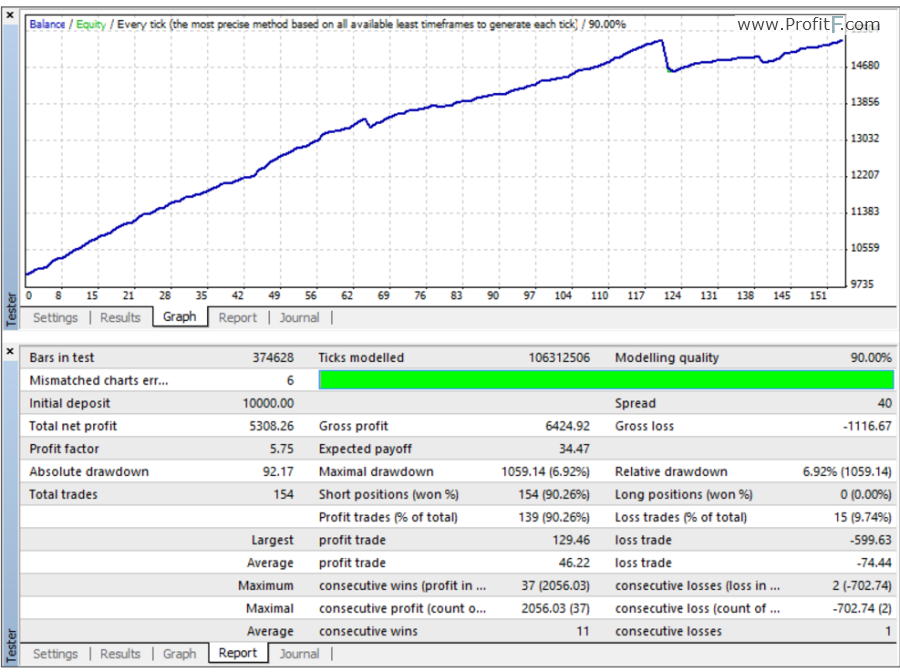This screenshot has width=900, height=672.
Task: Close the lower Tester report panel
Action: (x=10, y=351)
